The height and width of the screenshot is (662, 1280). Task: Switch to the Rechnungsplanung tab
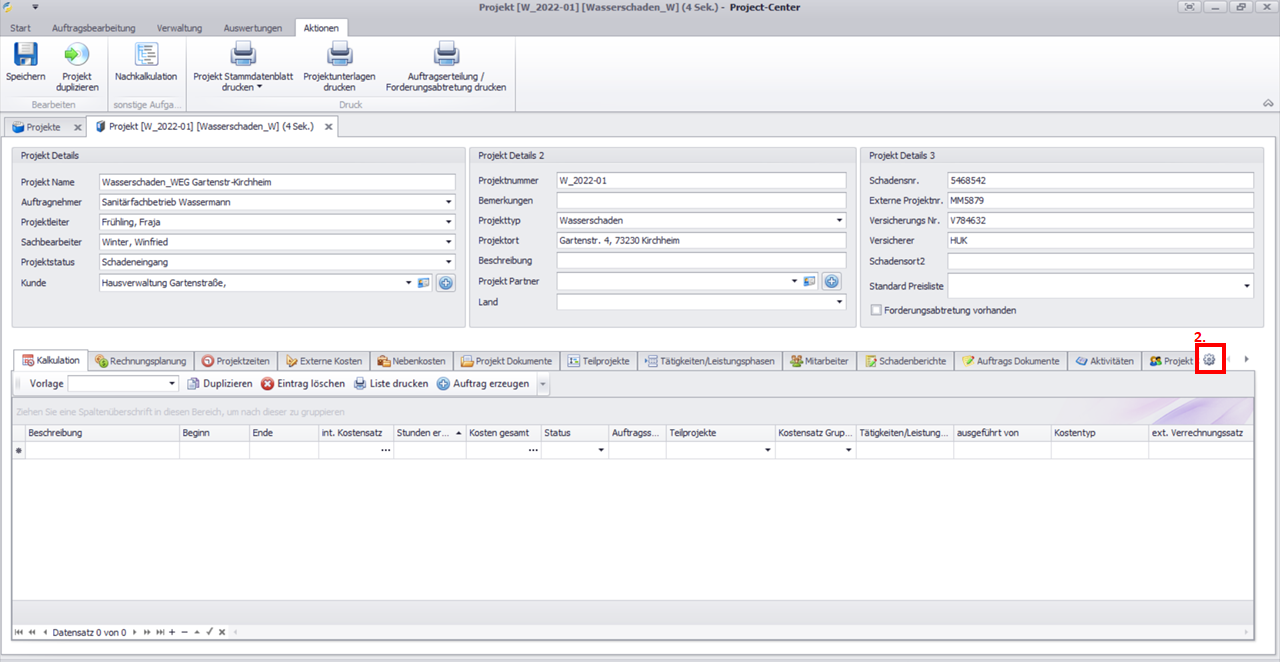(142, 361)
